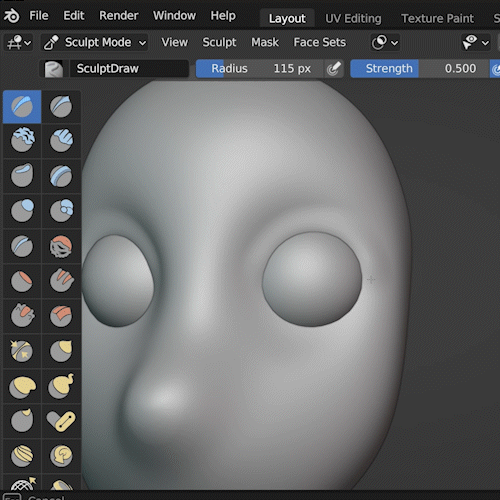Select the Thumb brush tool
This screenshot has width=500, height=500.
click(x=22, y=421)
